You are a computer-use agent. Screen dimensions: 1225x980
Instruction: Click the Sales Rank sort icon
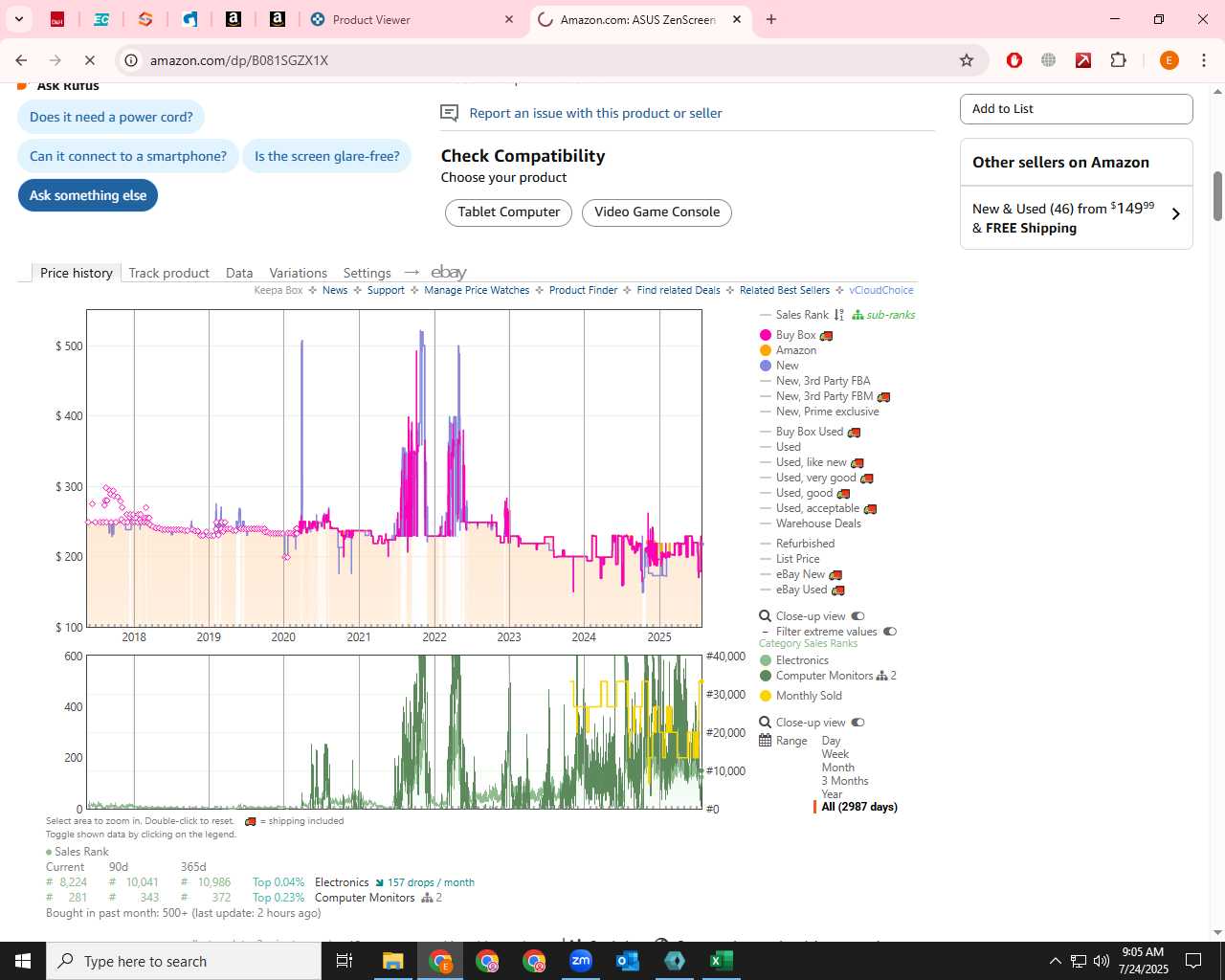click(839, 315)
